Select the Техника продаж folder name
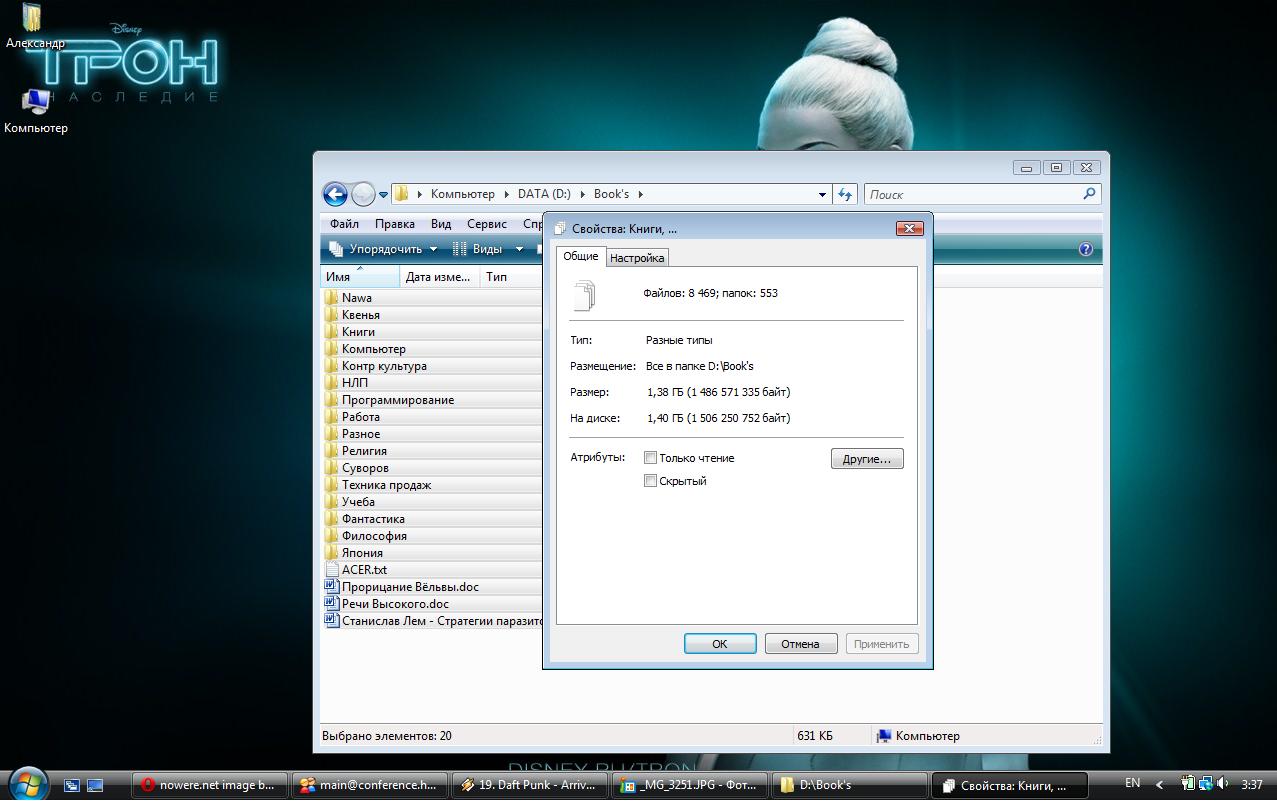Screen dimensions: 1277x801 tap(386, 484)
